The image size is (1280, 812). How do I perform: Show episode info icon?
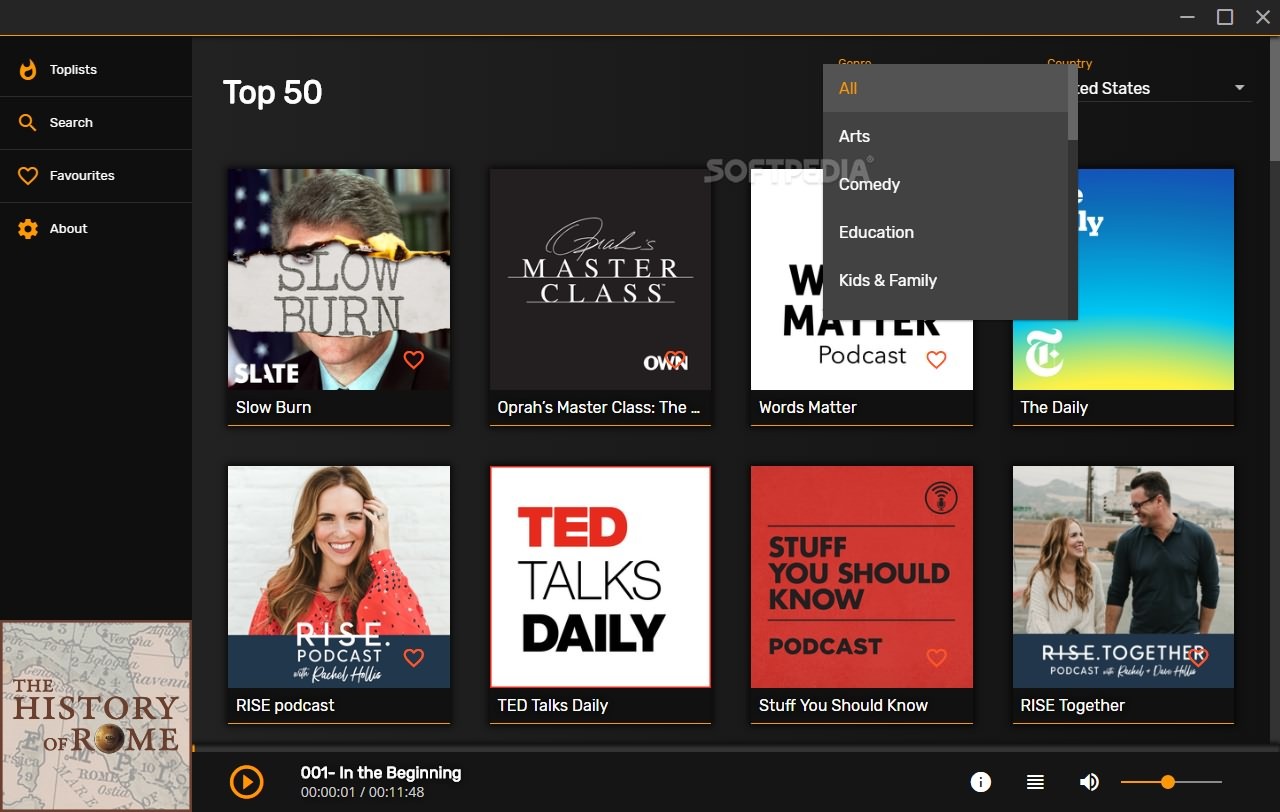(x=981, y=782)
